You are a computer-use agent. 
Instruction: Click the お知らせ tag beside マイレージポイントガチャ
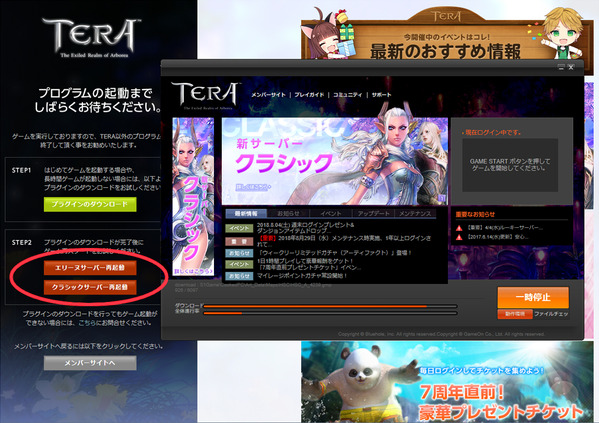coord(239,276)
